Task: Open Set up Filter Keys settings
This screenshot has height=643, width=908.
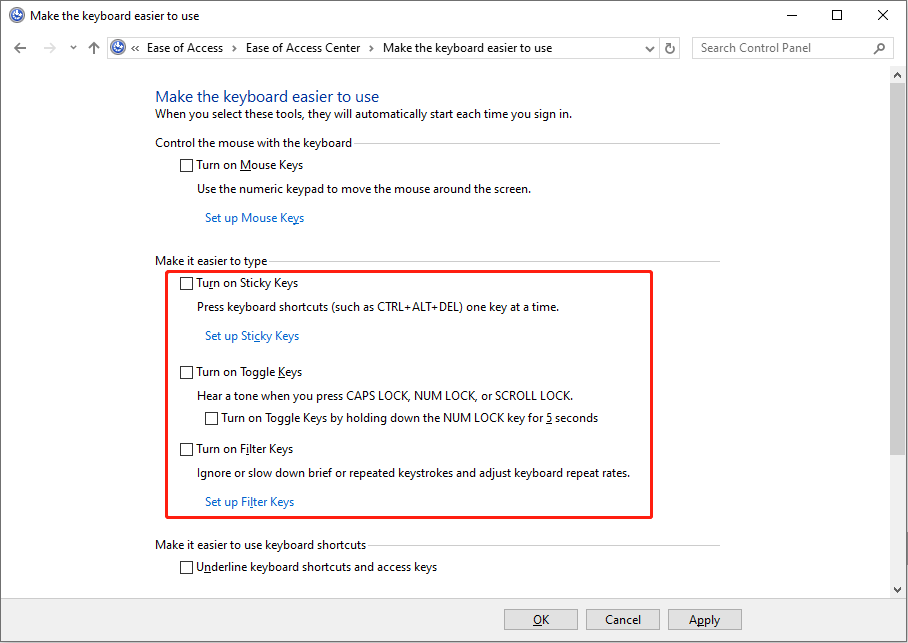Action: (249, 501)
